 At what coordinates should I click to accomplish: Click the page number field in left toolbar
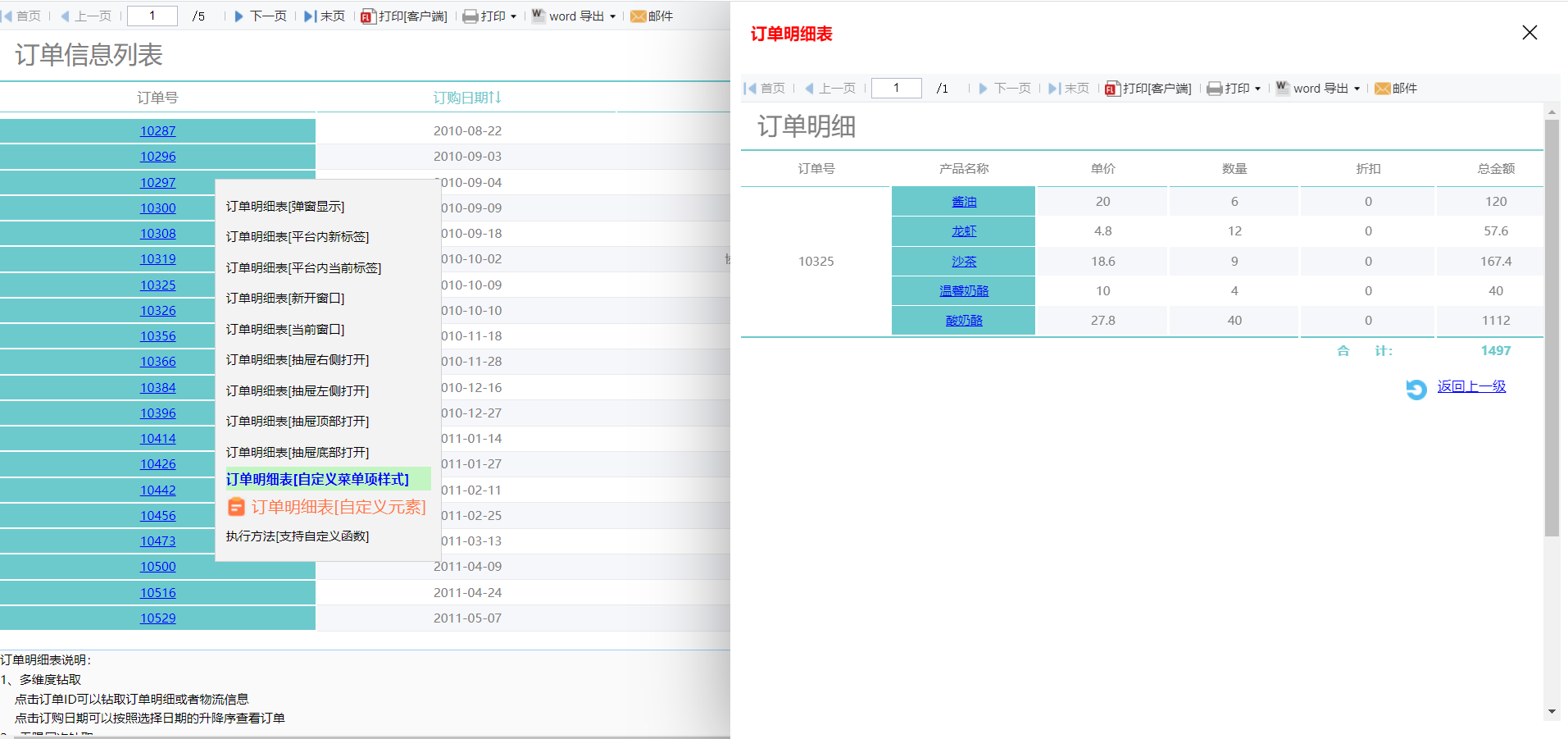click(152, 16)
